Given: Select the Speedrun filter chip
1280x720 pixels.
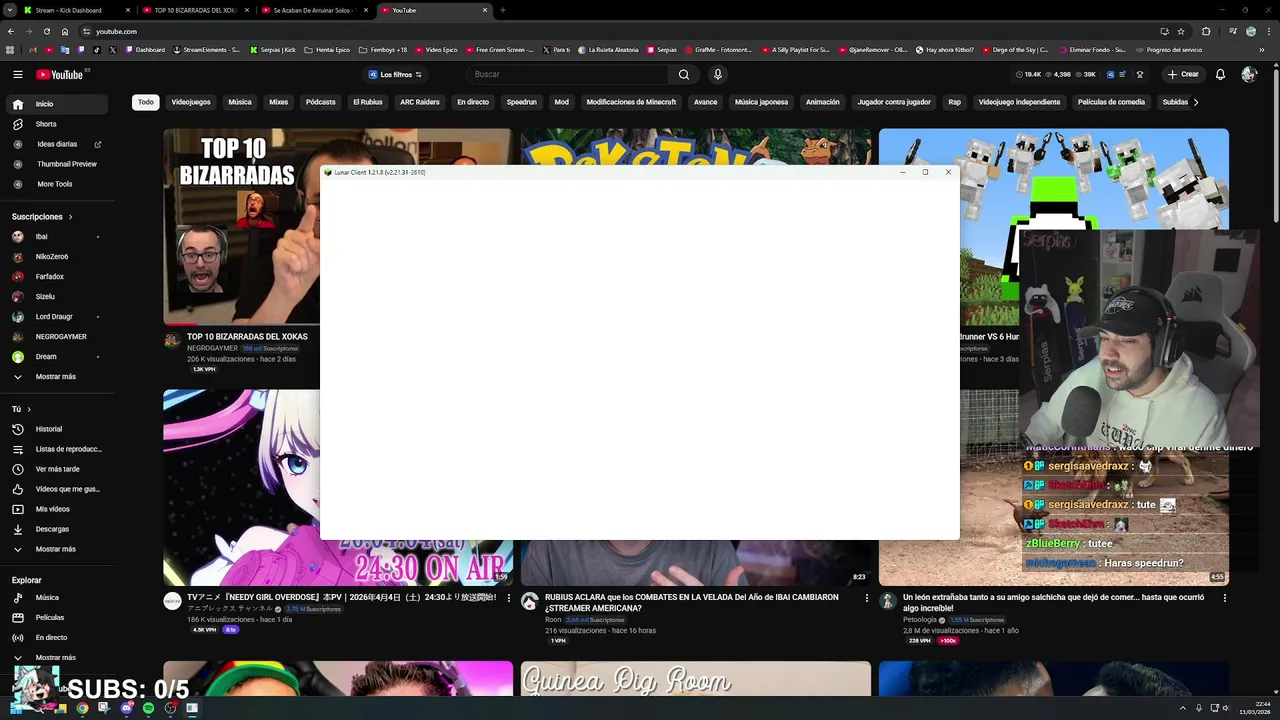Looking at the screenshot, I should pos(522,102).
